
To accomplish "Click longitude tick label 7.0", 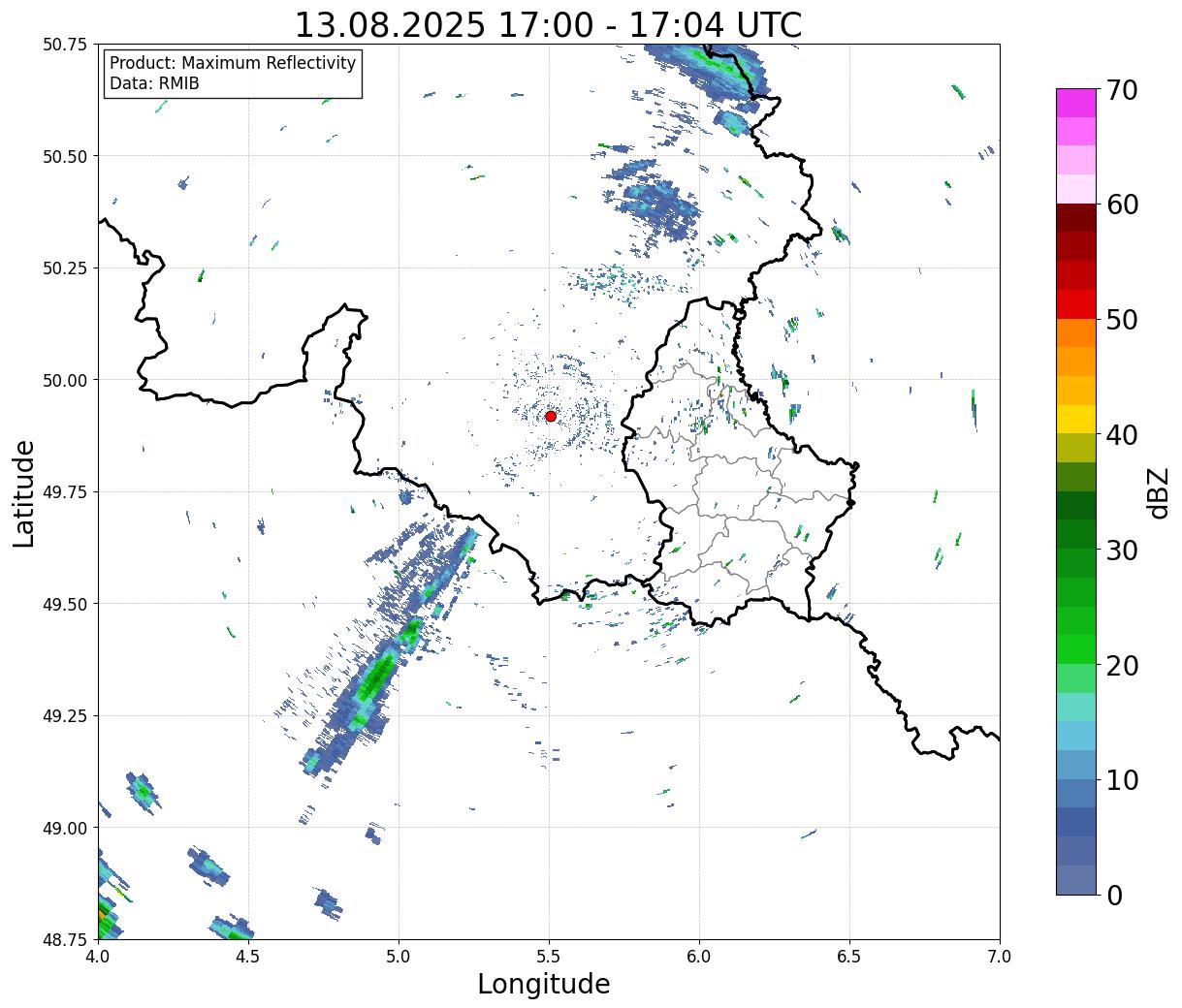I will pos(1000,957).
